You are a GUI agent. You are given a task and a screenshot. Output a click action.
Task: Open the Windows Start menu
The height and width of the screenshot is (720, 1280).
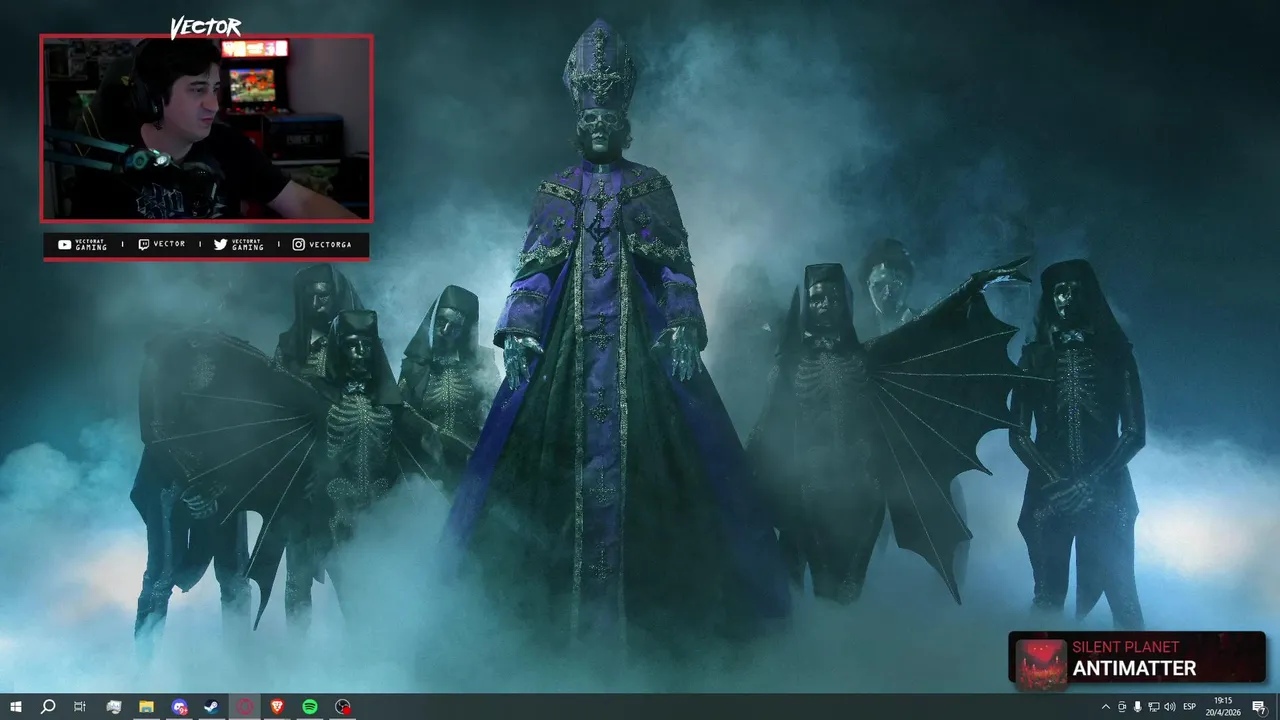pos(15,707)
